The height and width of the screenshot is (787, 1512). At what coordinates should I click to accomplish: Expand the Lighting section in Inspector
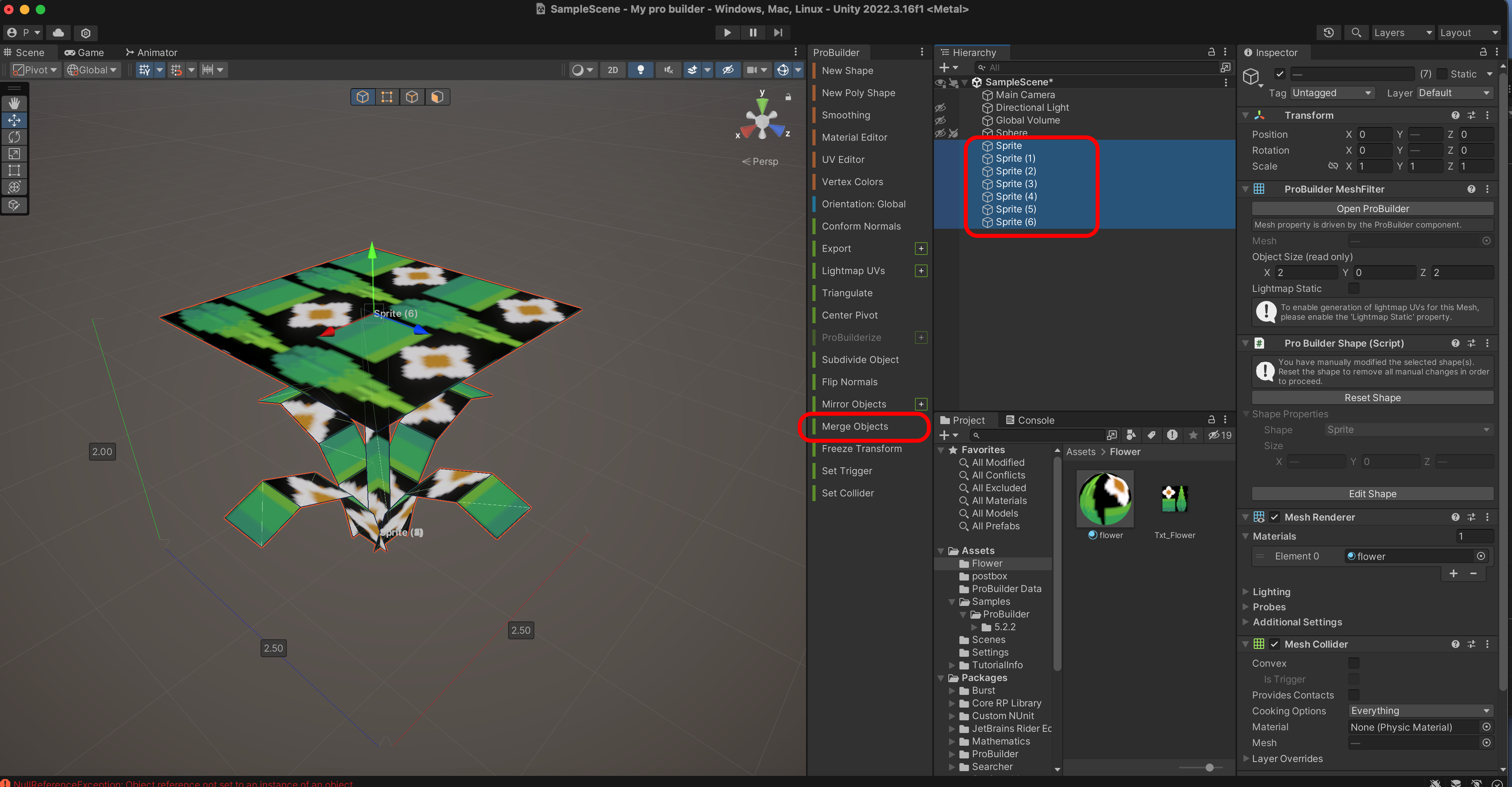(x=1271, y=592)
